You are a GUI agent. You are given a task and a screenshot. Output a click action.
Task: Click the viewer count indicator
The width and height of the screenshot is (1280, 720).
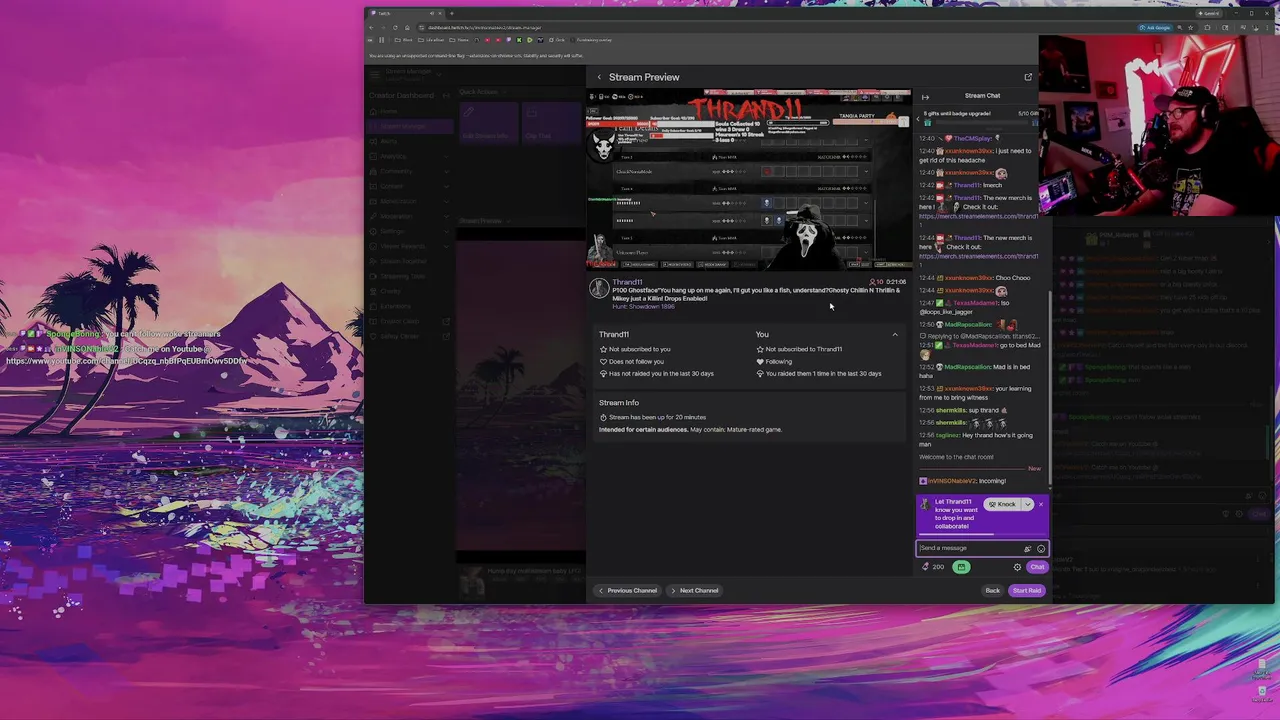877,282
